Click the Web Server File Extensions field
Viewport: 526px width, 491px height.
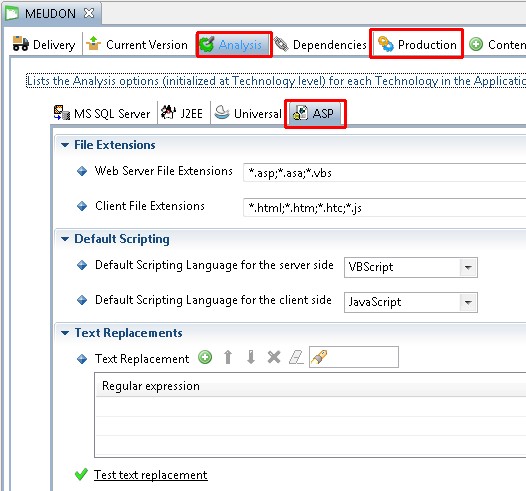384,173
